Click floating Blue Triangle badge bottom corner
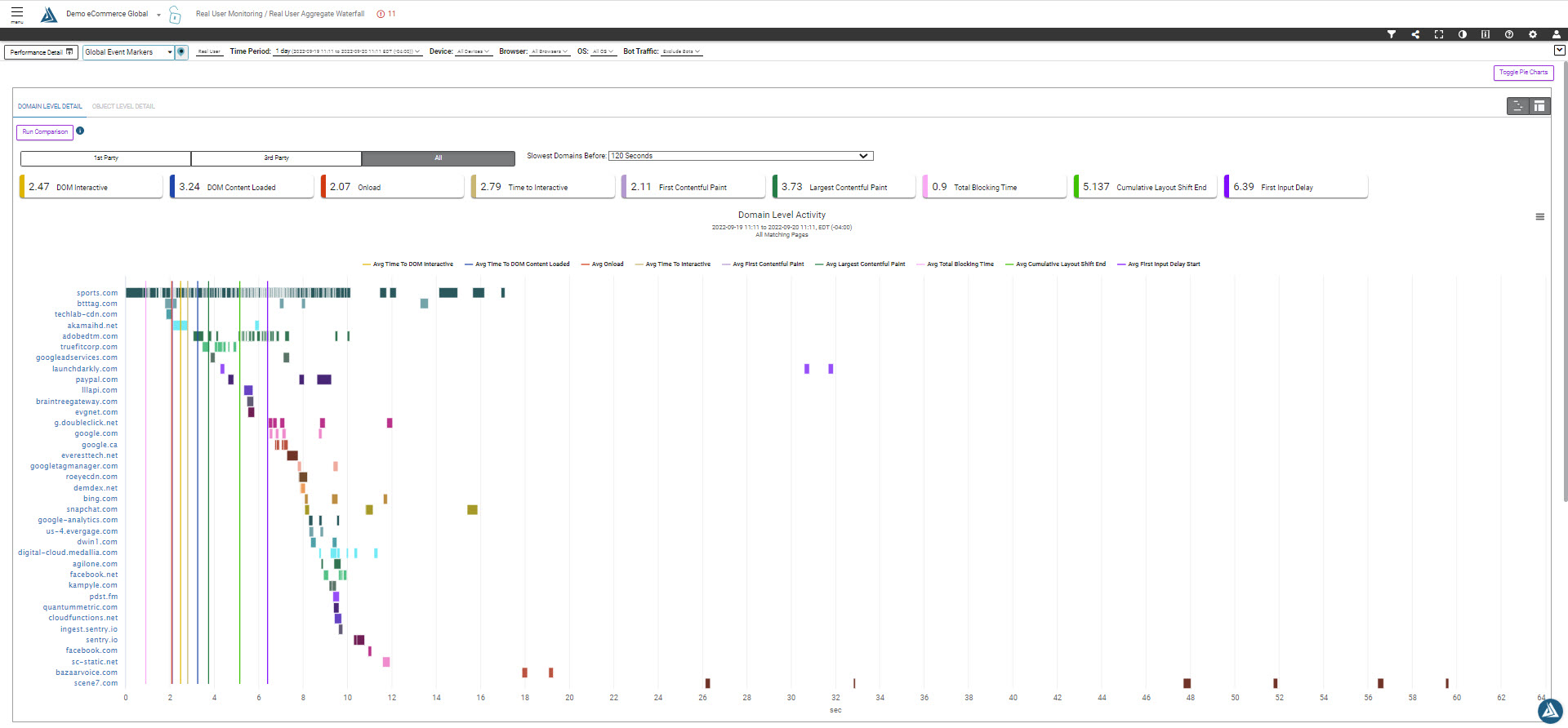Viewport: 1568px width, 728px height. click(x=1550, y=711)
